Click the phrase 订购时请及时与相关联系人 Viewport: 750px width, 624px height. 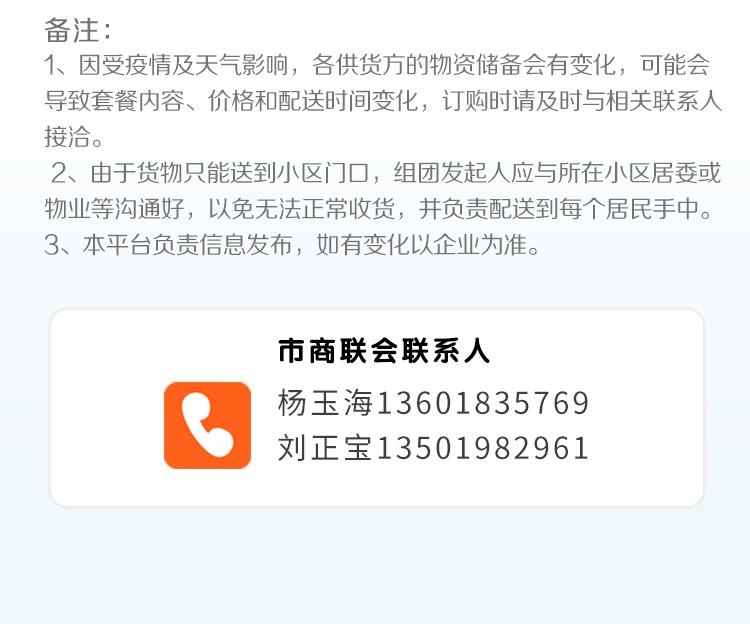coord(582,101)
